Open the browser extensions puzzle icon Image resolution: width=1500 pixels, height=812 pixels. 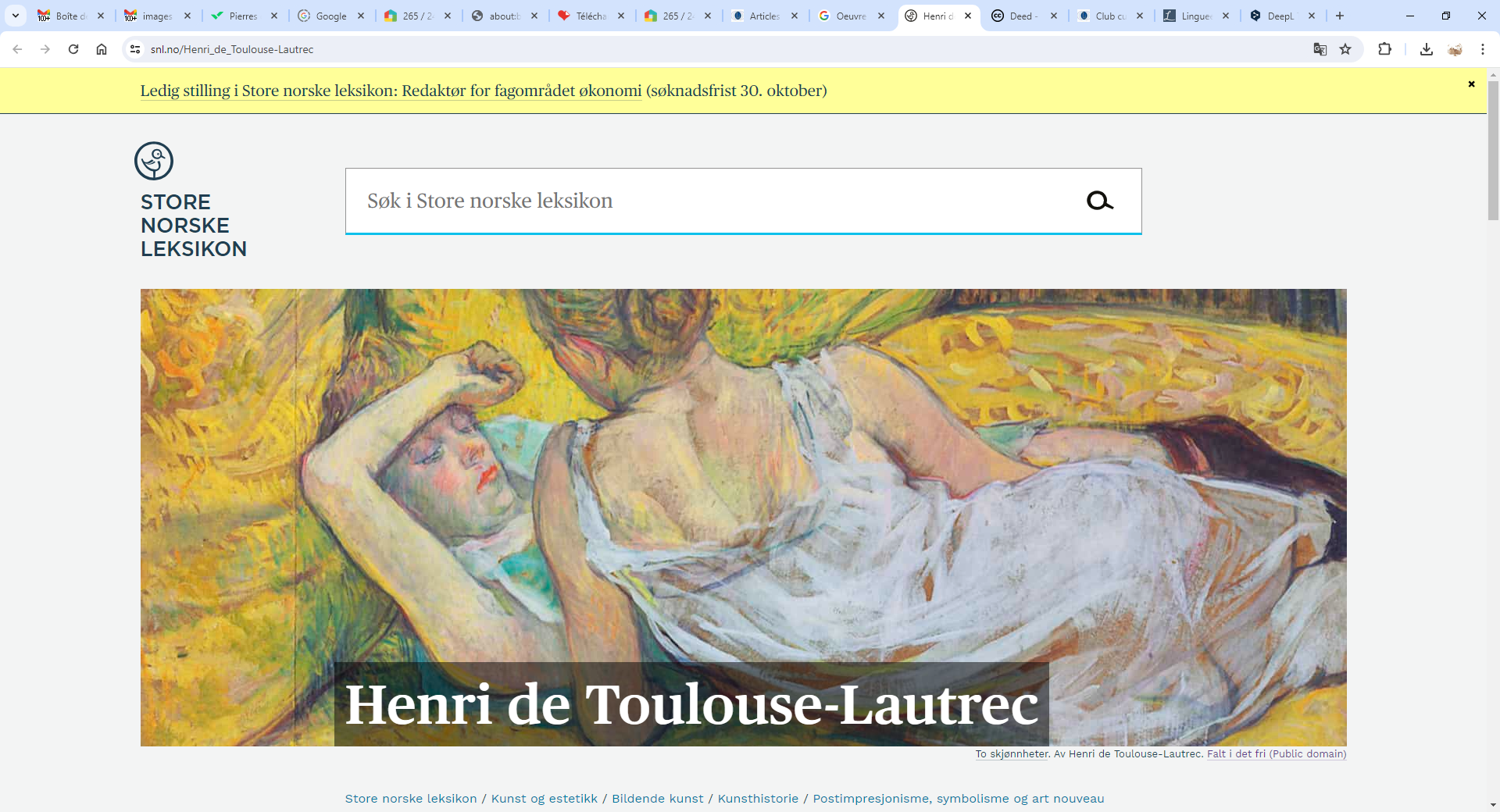(x=1384, y=49)
